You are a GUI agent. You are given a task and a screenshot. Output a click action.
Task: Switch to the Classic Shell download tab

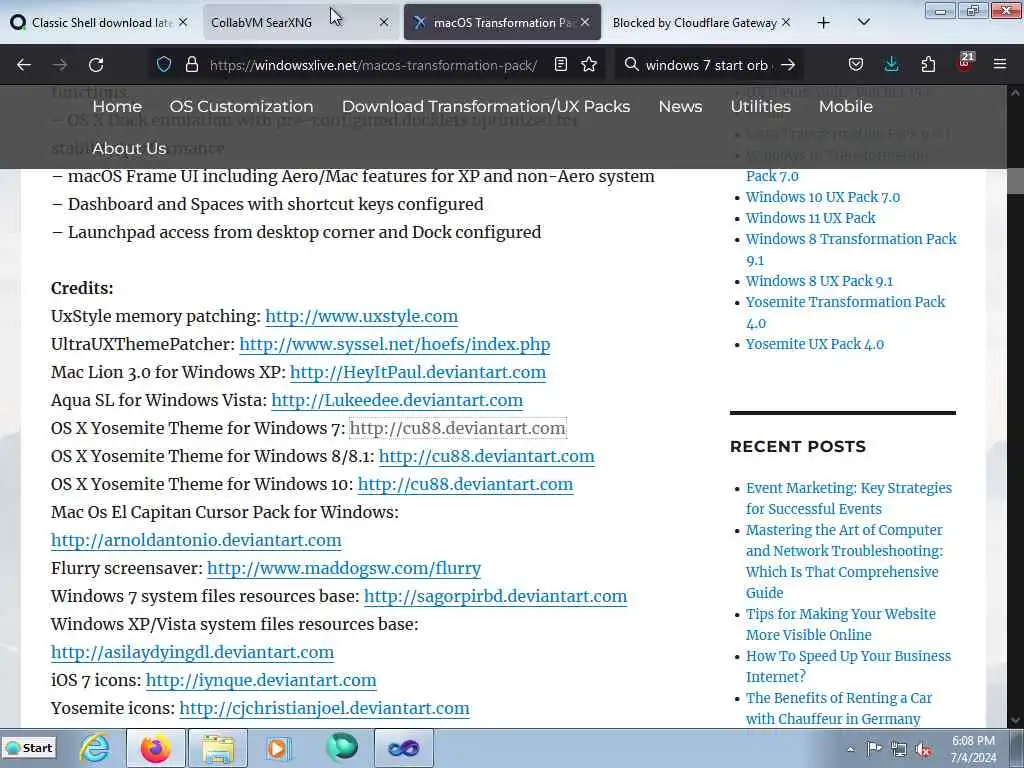pyautogui.click(x=101, y=22)
